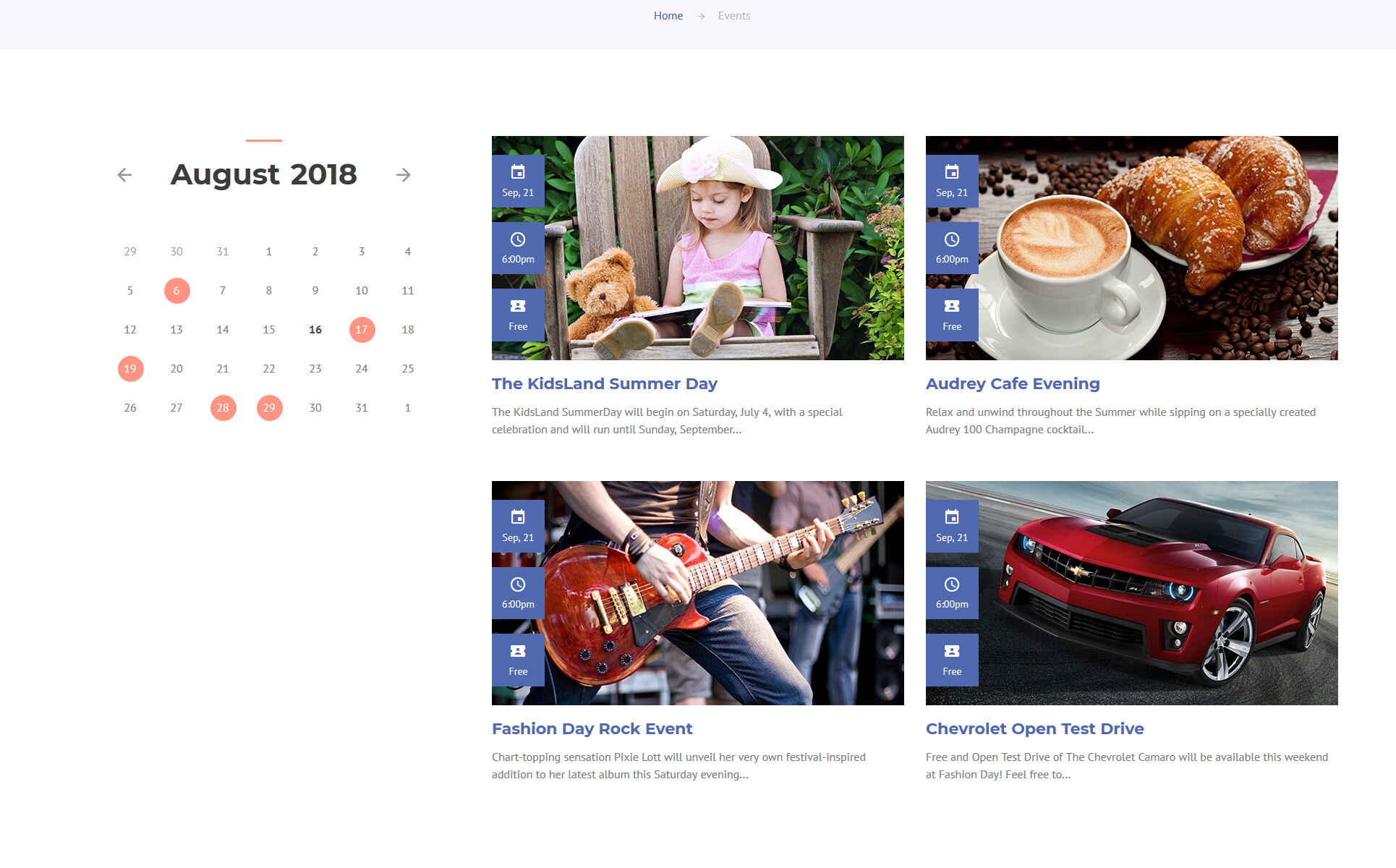Select highlighted date 28 in calendar
Screen dimensions: 1396x868
point(223,408)
